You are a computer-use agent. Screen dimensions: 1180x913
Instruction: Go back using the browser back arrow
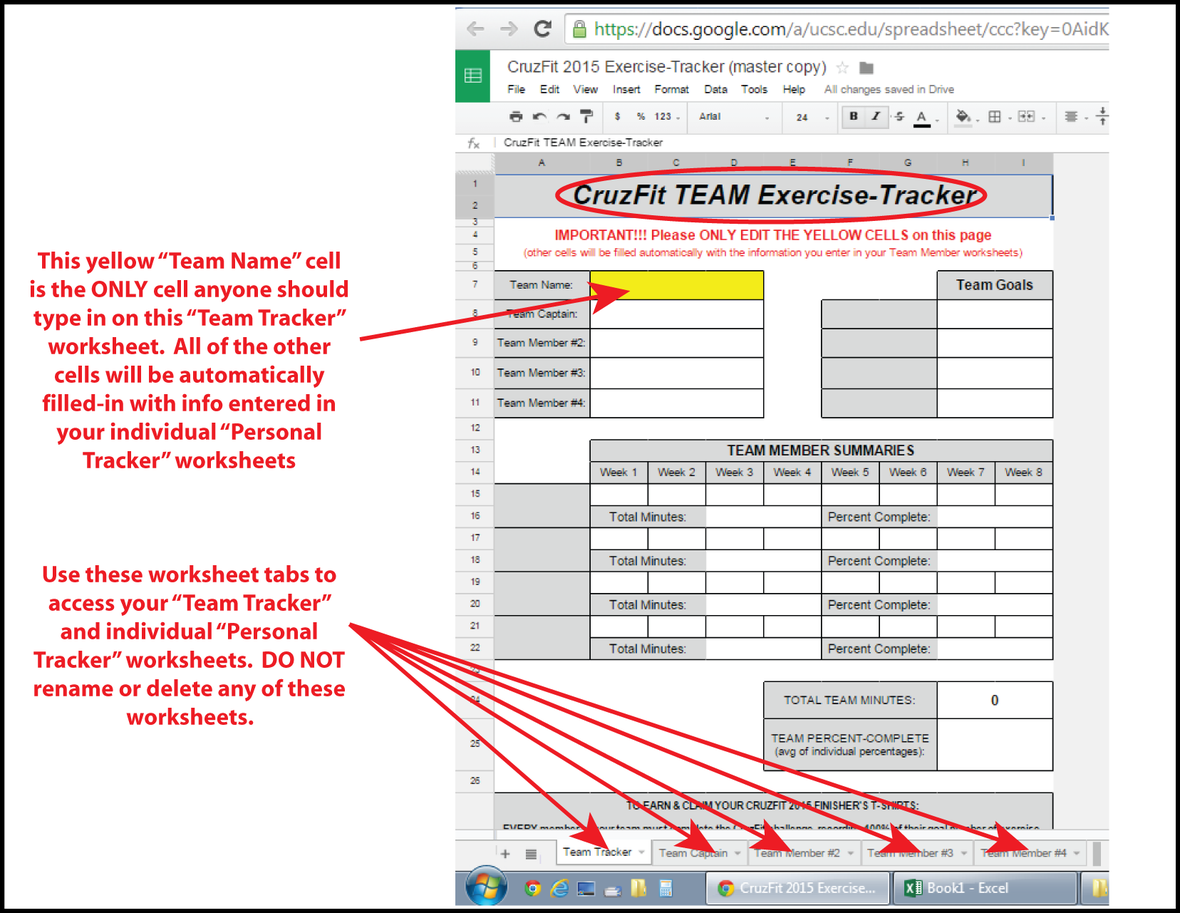click(x=475, y=29)
